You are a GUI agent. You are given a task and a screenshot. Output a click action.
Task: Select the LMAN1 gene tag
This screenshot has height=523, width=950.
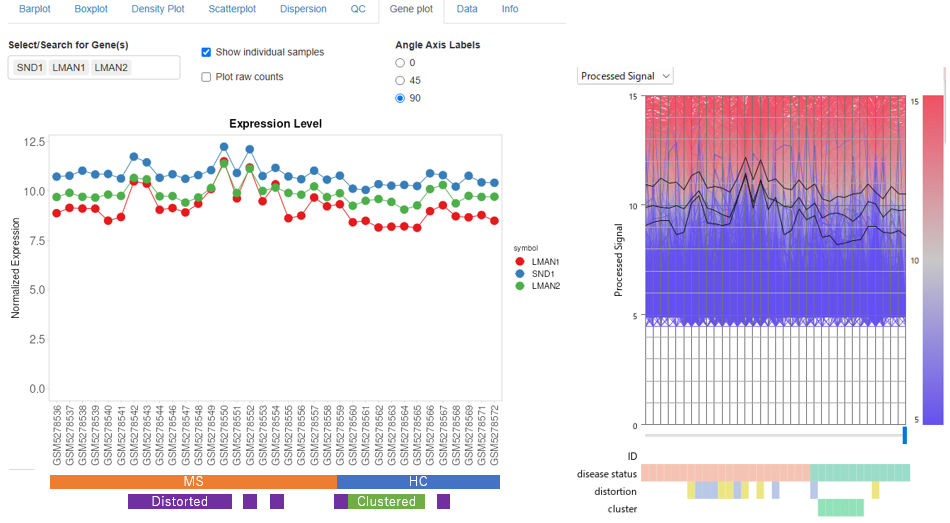[68, 67]
